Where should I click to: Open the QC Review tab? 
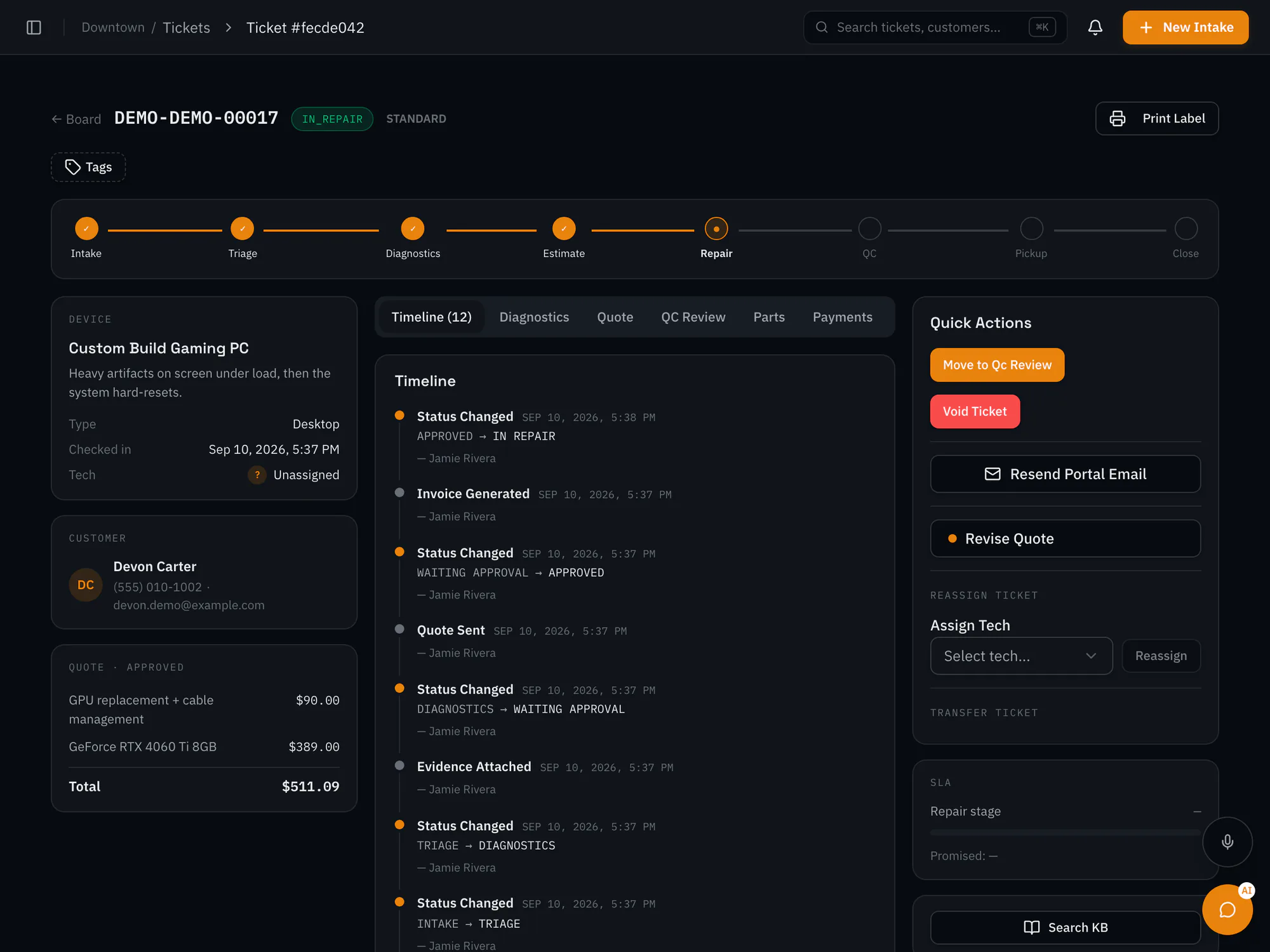[693, 317]
